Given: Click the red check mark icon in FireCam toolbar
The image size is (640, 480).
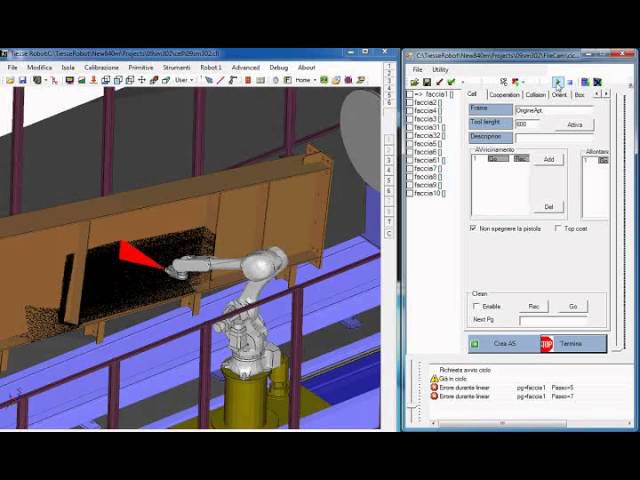Looking at the screenshot, I should pos(439,82).
